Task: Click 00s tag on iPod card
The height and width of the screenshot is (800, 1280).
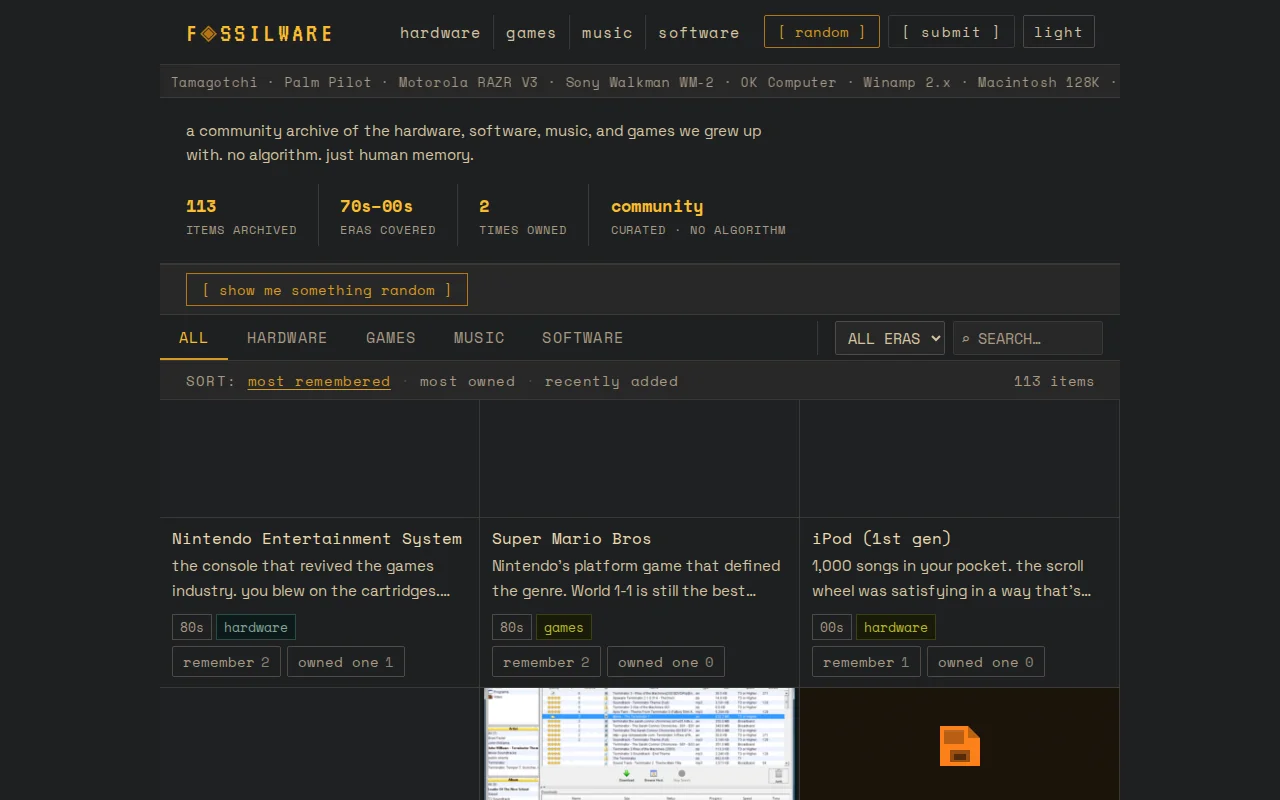Action: pyautogui.click(x=832, y=627)
